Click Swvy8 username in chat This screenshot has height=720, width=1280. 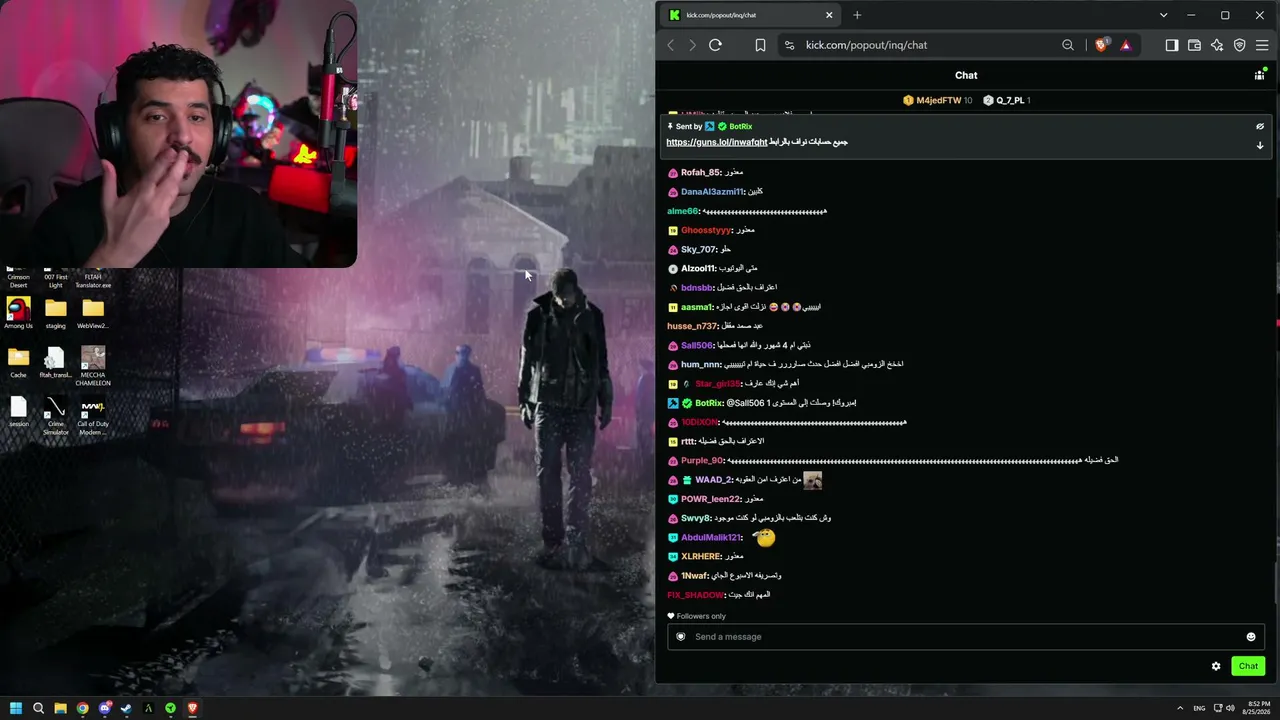click(x=696, y=518)
